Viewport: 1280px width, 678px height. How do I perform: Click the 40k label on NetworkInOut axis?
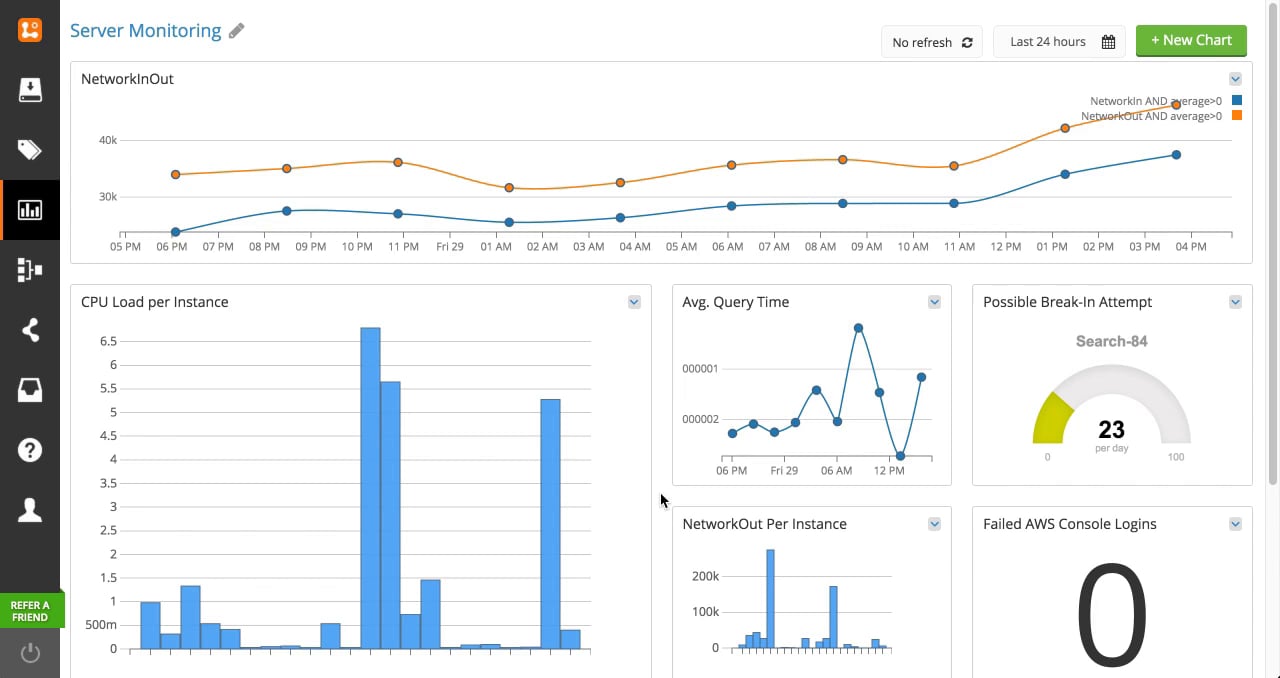click(108, 140)
